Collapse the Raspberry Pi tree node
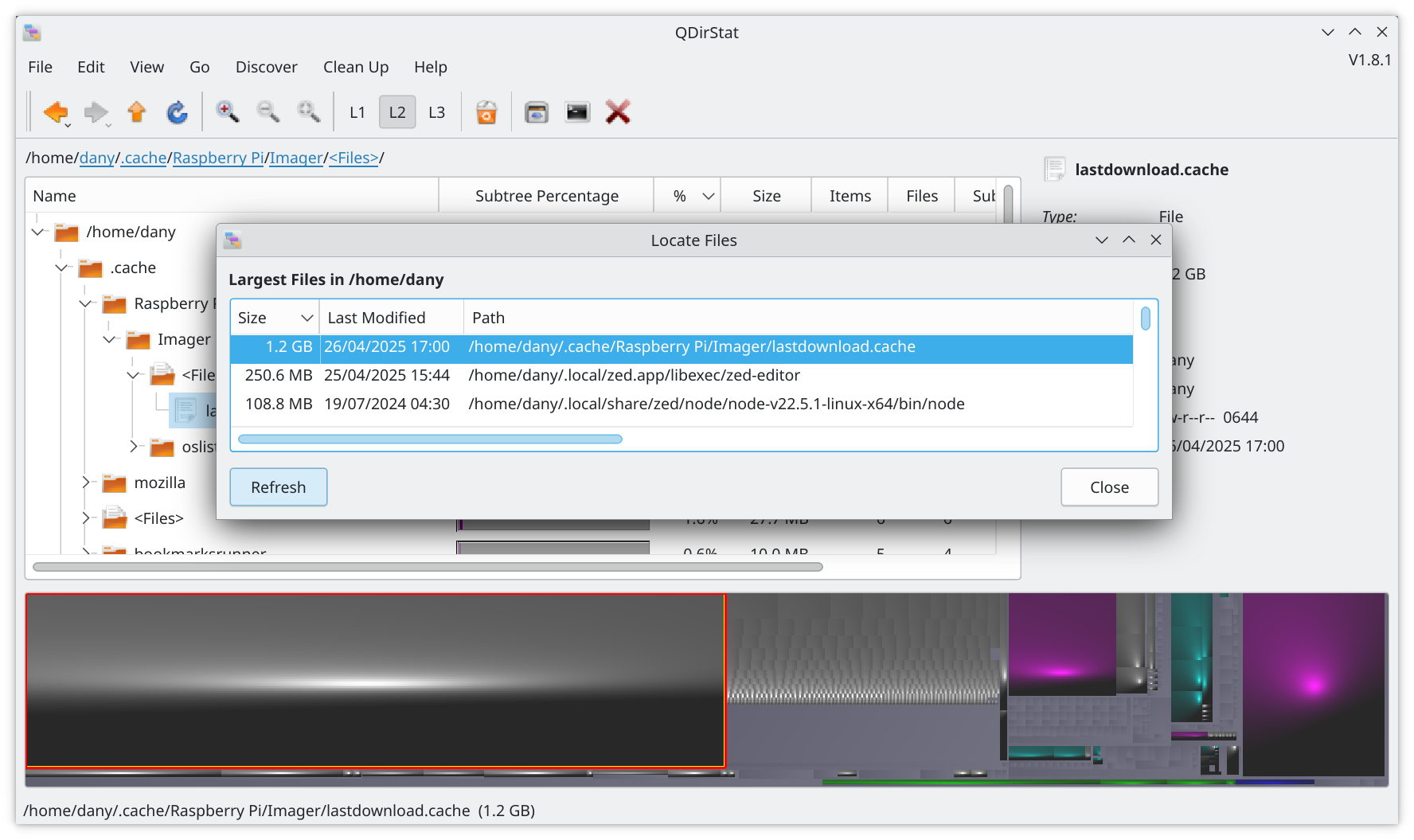 [85, 303]
